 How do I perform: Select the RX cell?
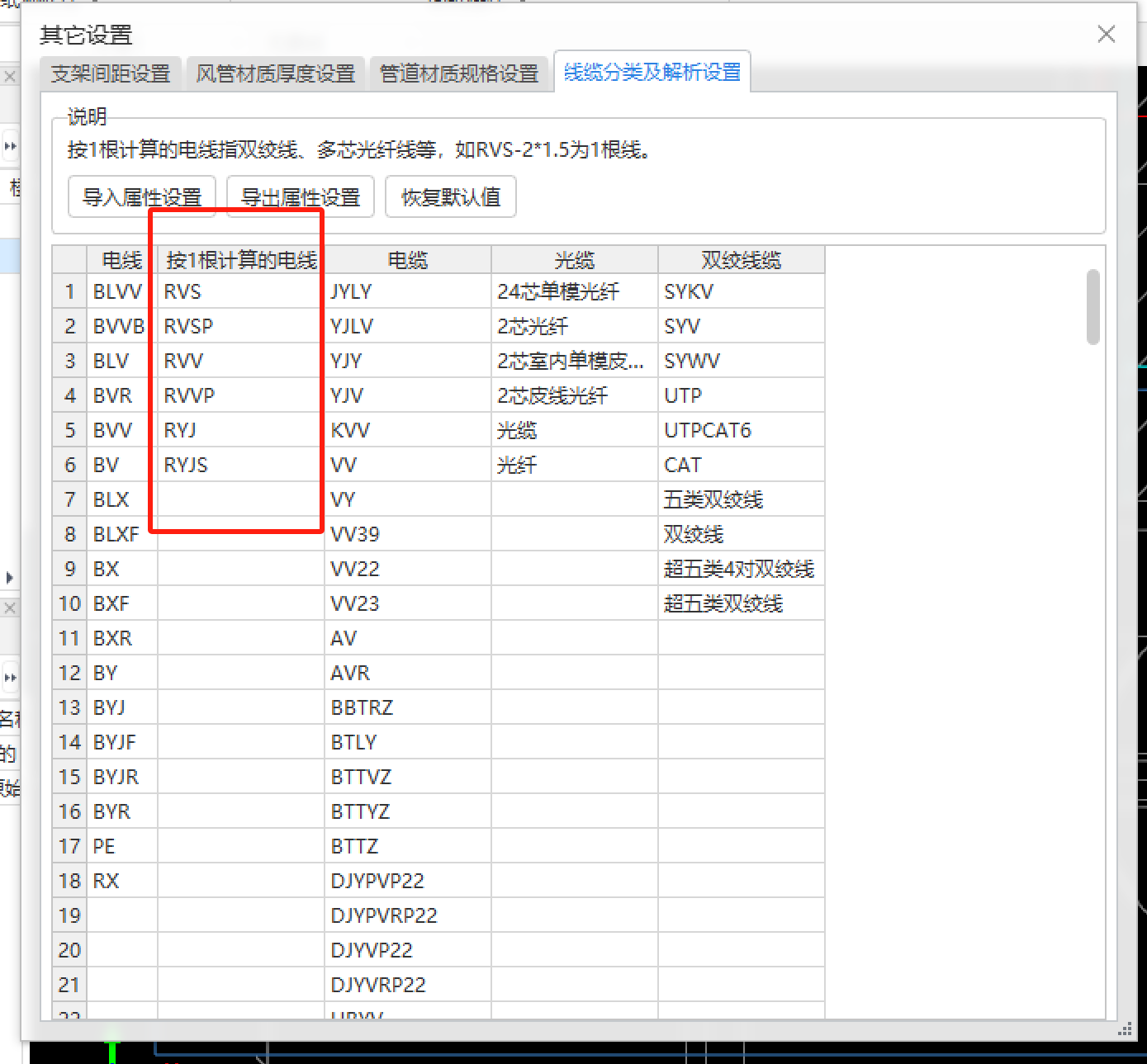click(x=122, y=881)
